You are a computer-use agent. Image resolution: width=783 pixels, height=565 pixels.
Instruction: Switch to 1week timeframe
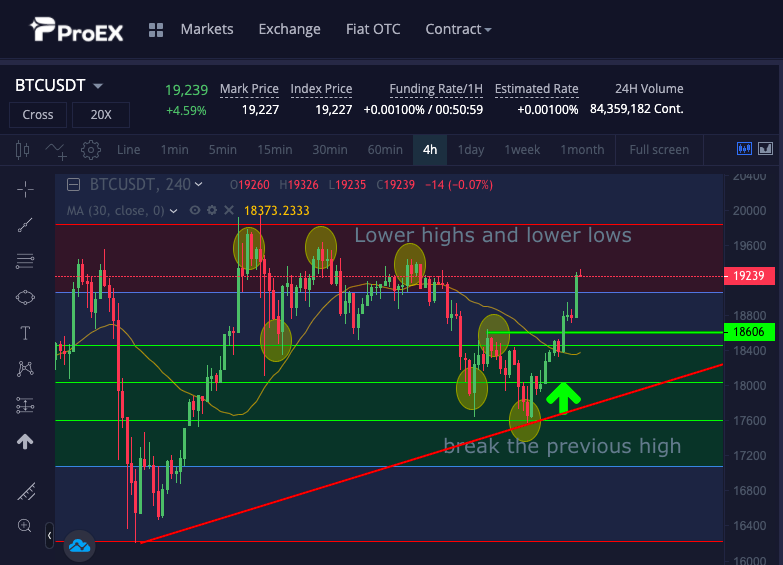[522, 150]
